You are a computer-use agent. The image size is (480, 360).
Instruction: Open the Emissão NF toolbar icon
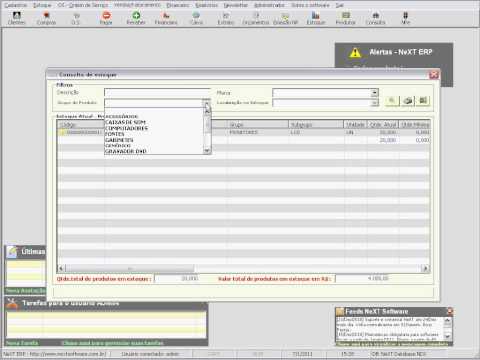tap(285, 18)
